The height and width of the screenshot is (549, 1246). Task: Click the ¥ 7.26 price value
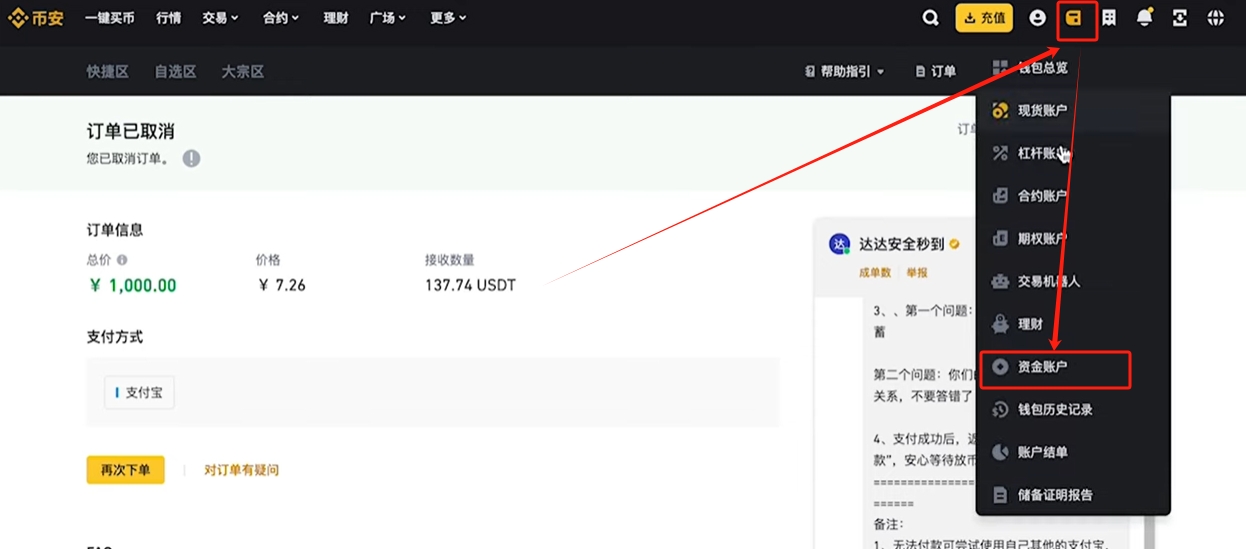282,285
